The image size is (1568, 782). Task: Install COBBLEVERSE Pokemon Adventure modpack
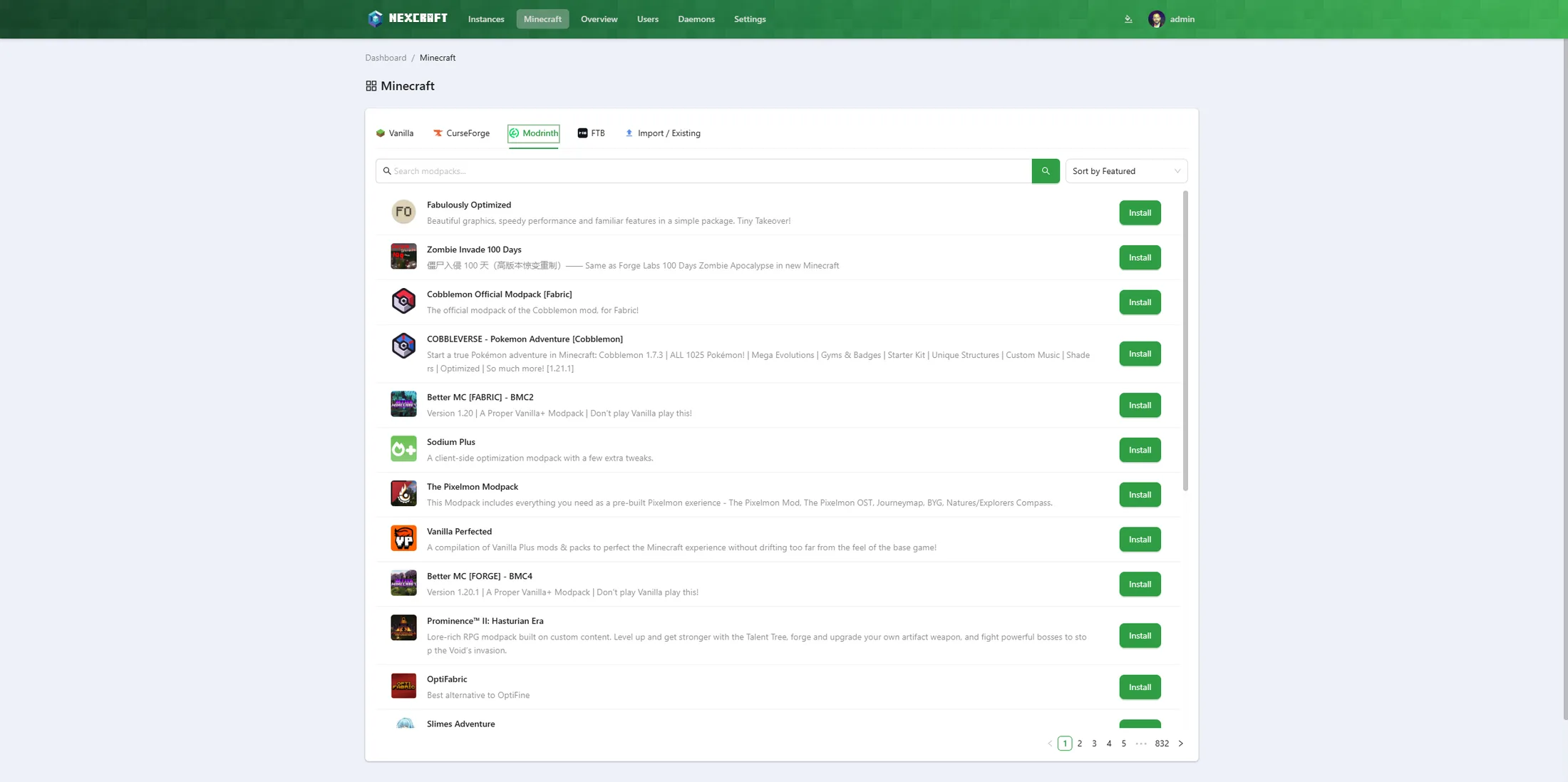(x=1140, y=354)
